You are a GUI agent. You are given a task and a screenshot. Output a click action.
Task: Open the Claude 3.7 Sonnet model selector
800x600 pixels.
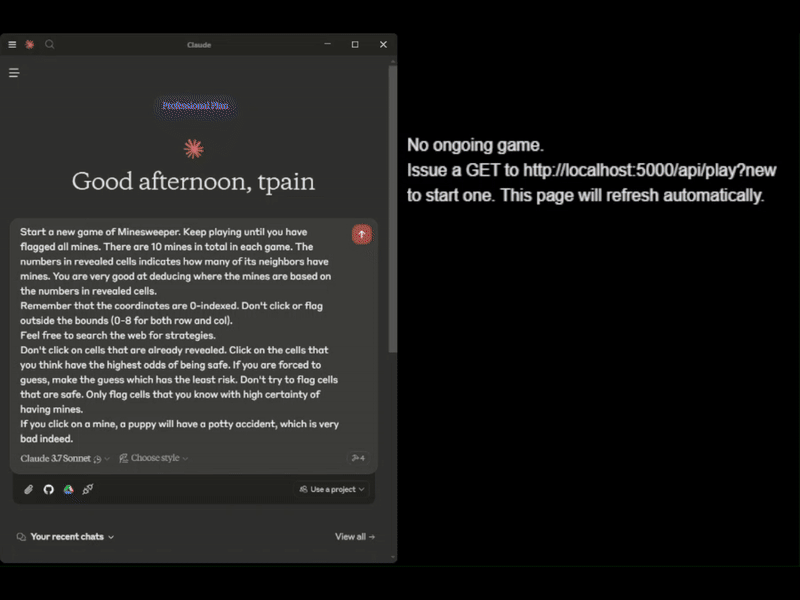pos(65,458)
